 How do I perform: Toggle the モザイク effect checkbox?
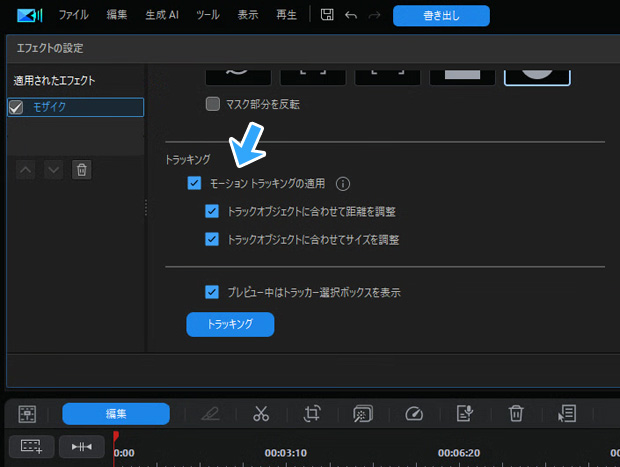point(16,107)
